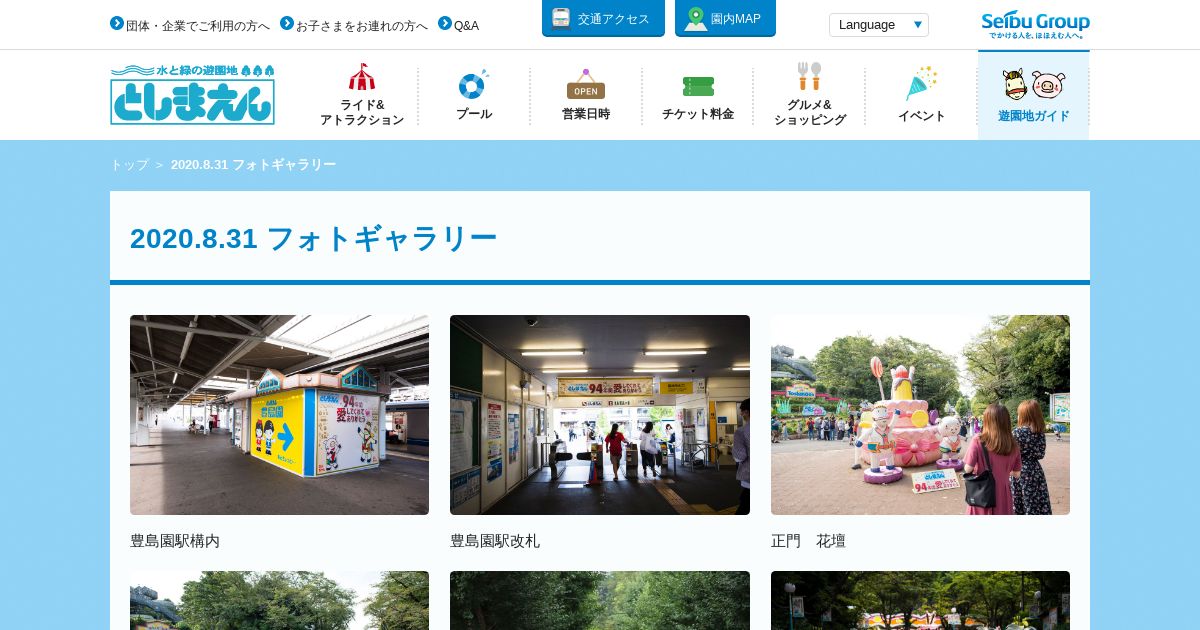This screenshot has height=630, width=1200.
Task: Click the 正門 花壇 caption
Action: pyautogui.click(x=808, y=541)
